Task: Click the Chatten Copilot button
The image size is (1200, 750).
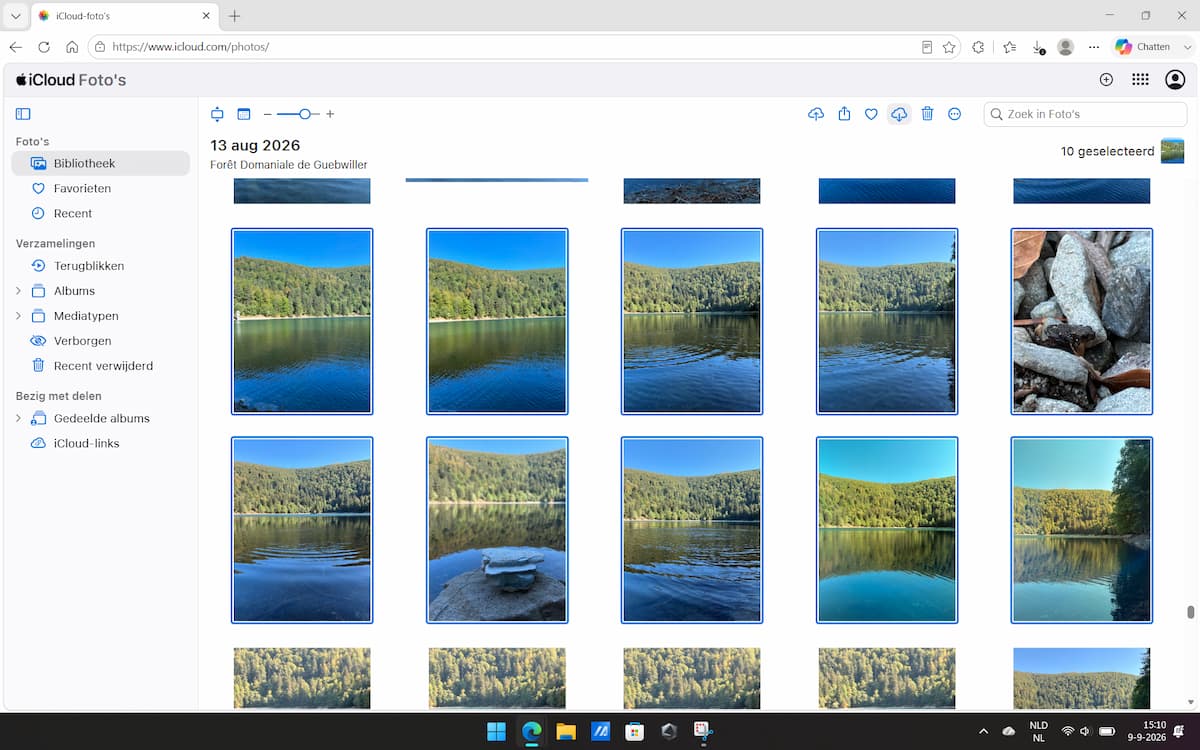Action: [x=1143, y=47]
